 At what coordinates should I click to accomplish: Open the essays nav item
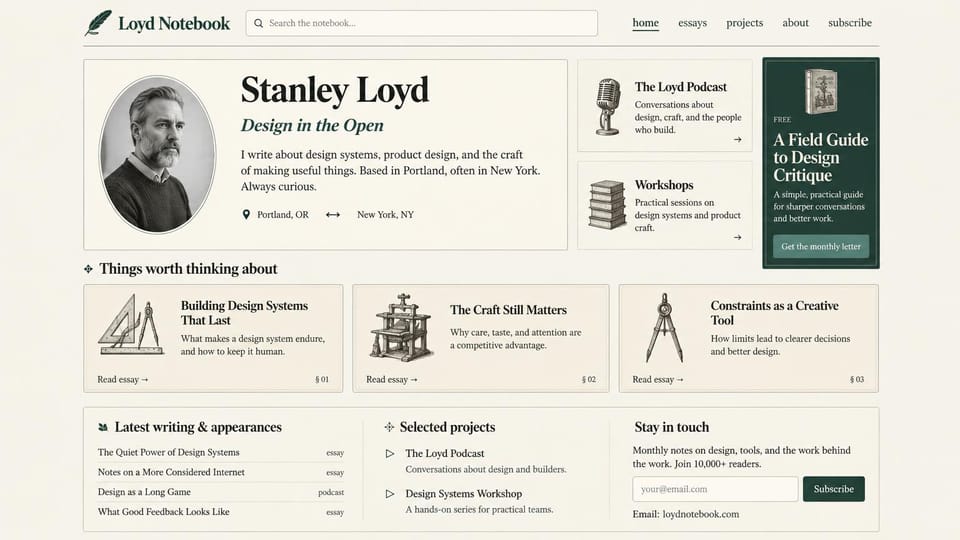pyautogui.click(x=692, y=23)
